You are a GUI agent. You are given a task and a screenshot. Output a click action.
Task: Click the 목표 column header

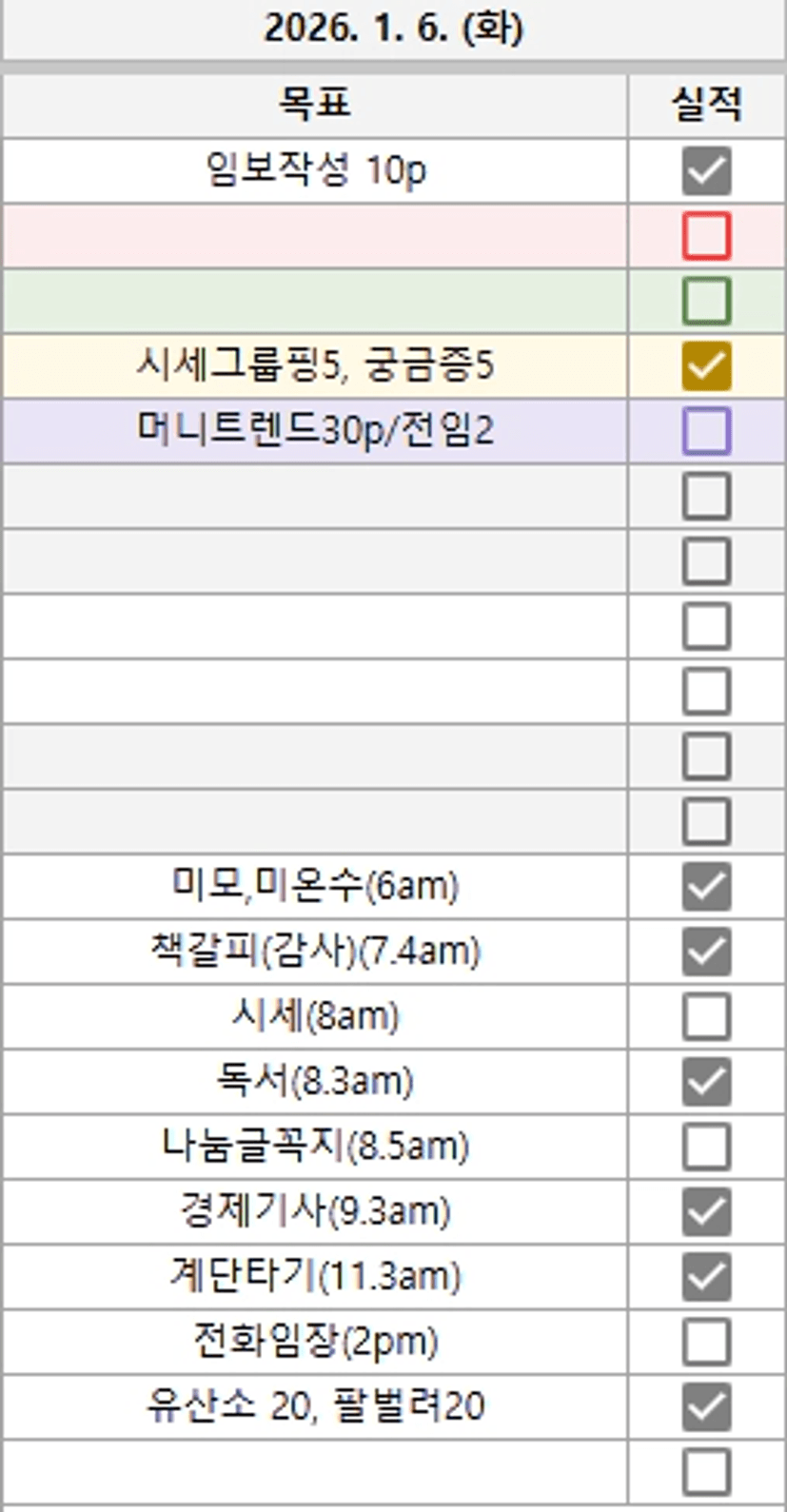tap(315, 103)
